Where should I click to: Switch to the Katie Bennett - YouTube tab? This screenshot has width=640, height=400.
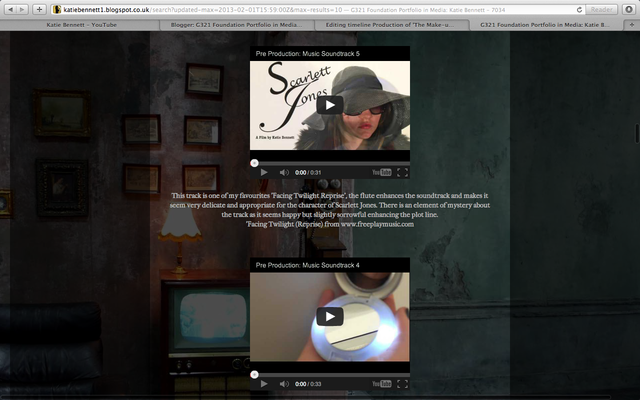pos(81,25)
